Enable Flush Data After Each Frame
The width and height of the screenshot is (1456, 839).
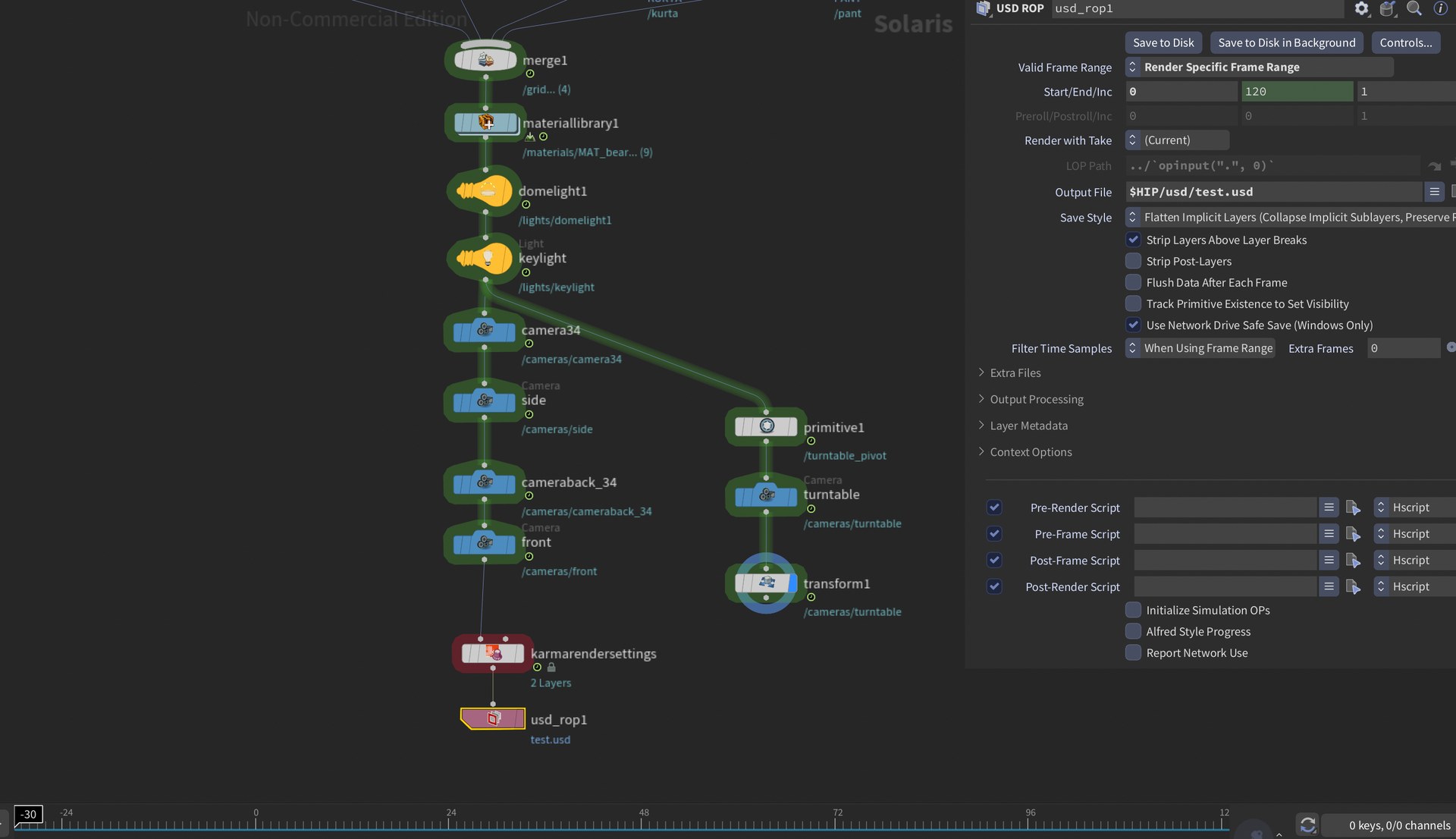(x=1133, y=282)
